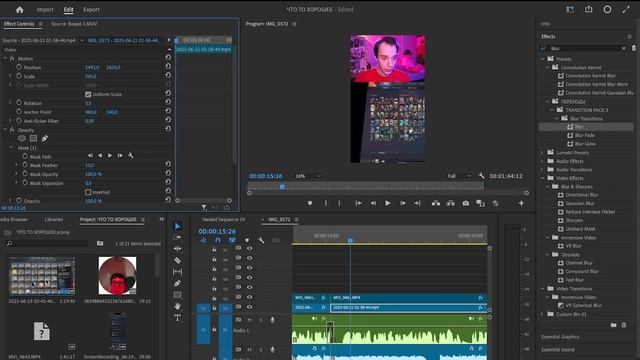Viewport: 640px width, 360px height.
Task: Open the Effect Controls panel tab
Action: click(x=19, y=24)
